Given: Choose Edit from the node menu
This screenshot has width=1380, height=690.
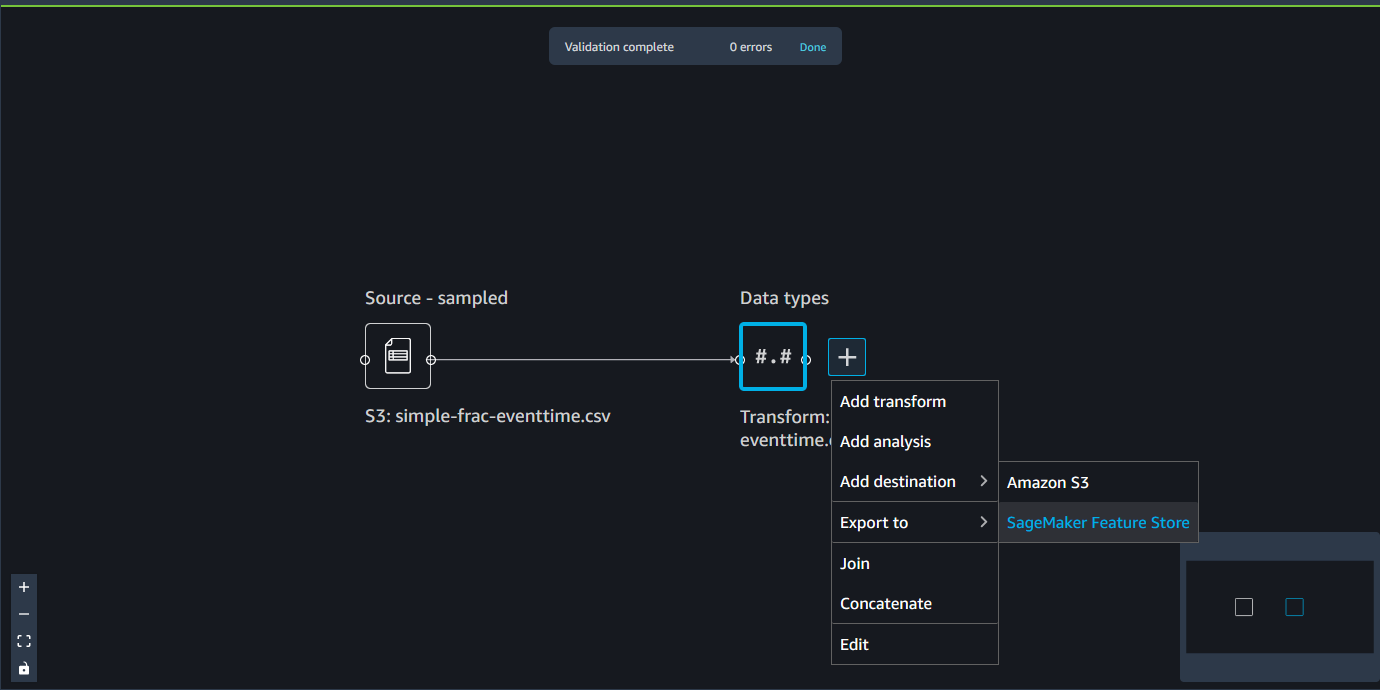Looking at the screenshot, I should tap(854, 644).
